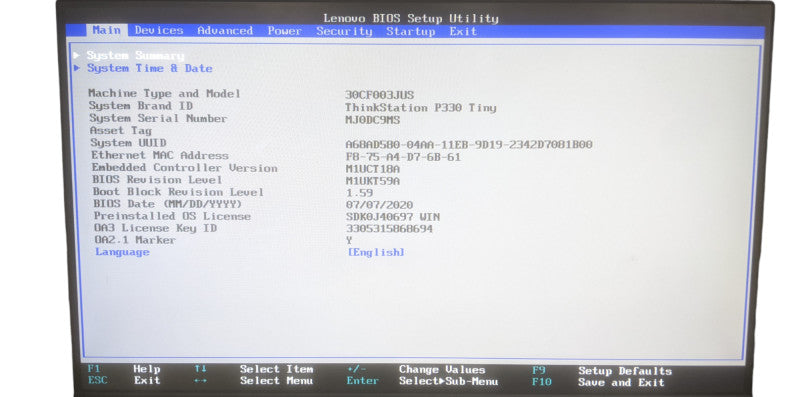
Task: Click the System Brand ID label
Action: tap(140, 106)
